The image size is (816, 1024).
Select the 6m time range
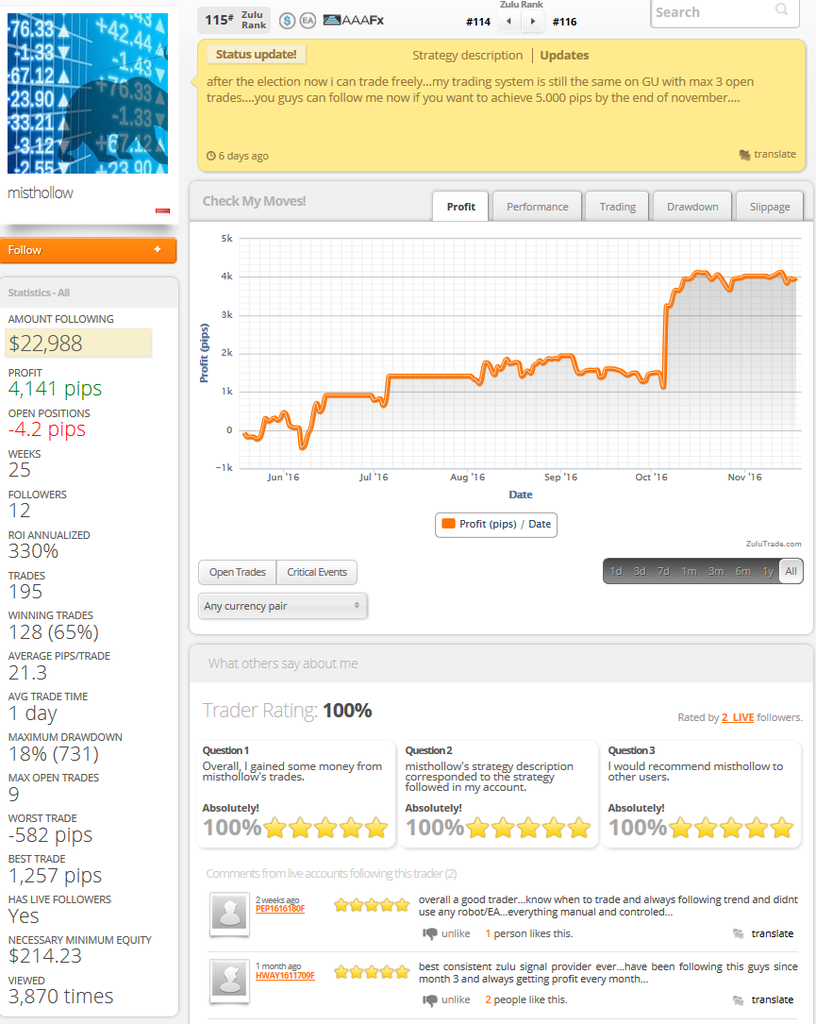point(743,571)
